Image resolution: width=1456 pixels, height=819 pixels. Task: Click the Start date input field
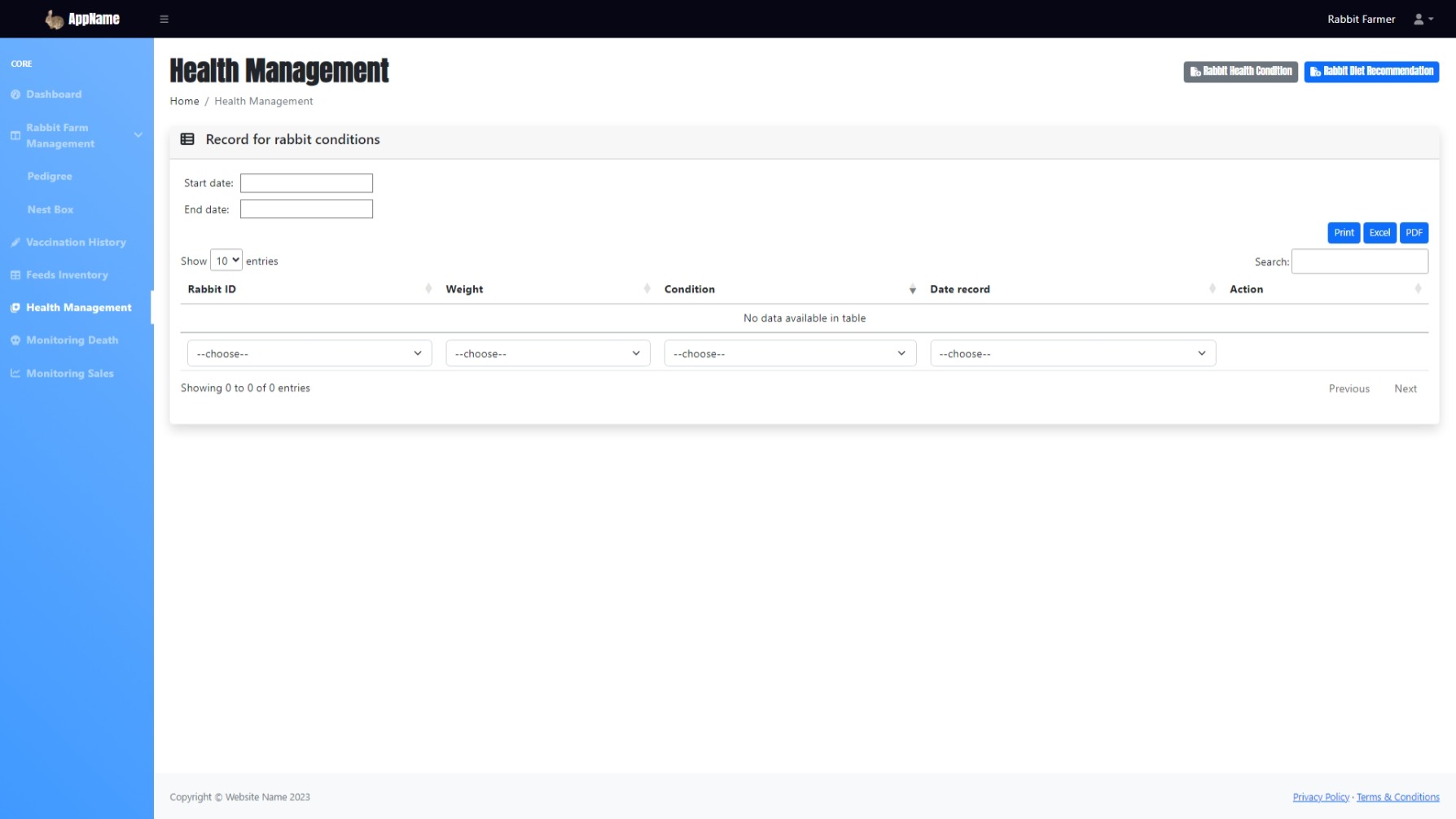coord(306,183)
